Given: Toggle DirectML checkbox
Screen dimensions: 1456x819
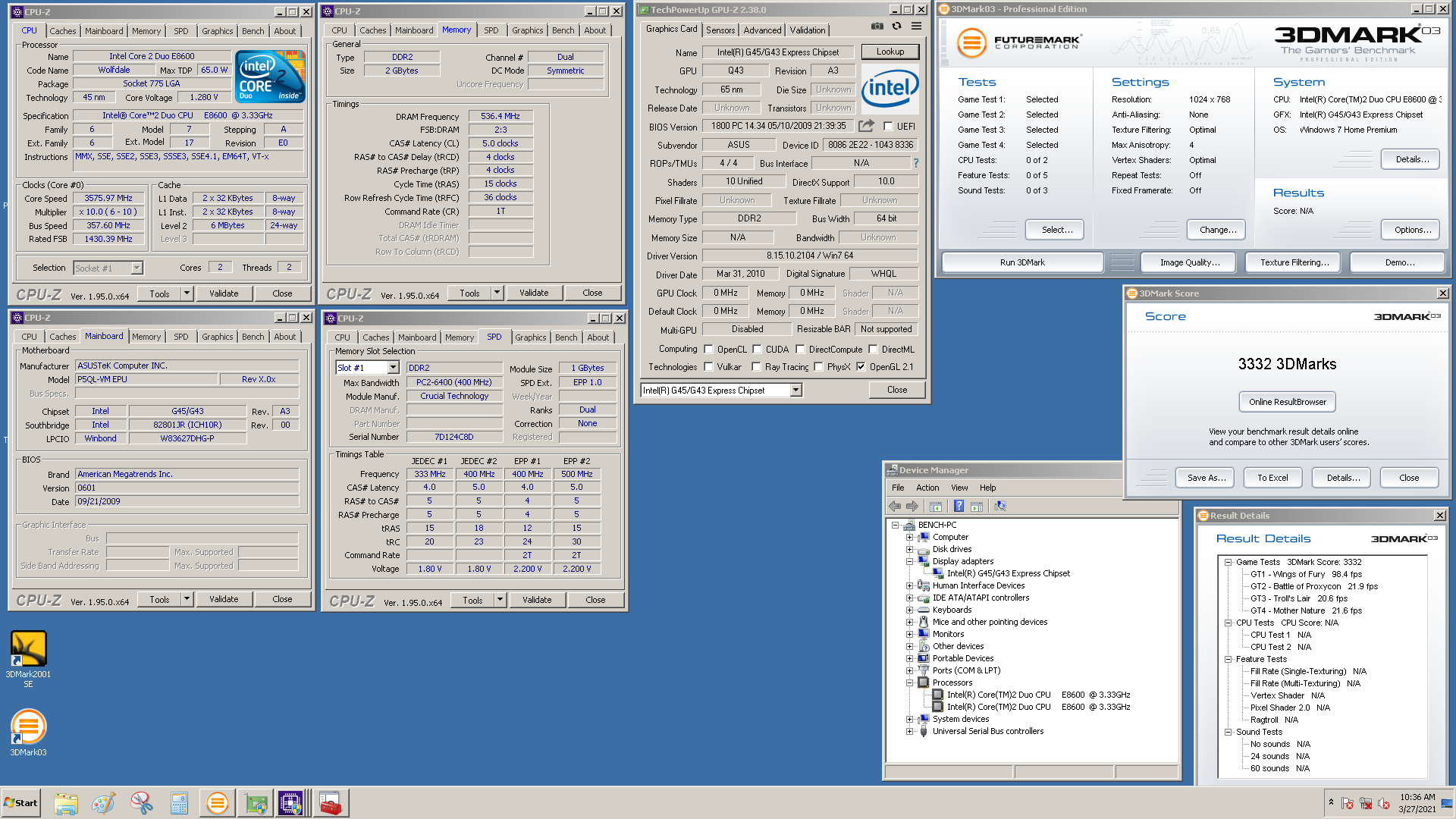Looking at the screenshot, I should tap(873, 350).
